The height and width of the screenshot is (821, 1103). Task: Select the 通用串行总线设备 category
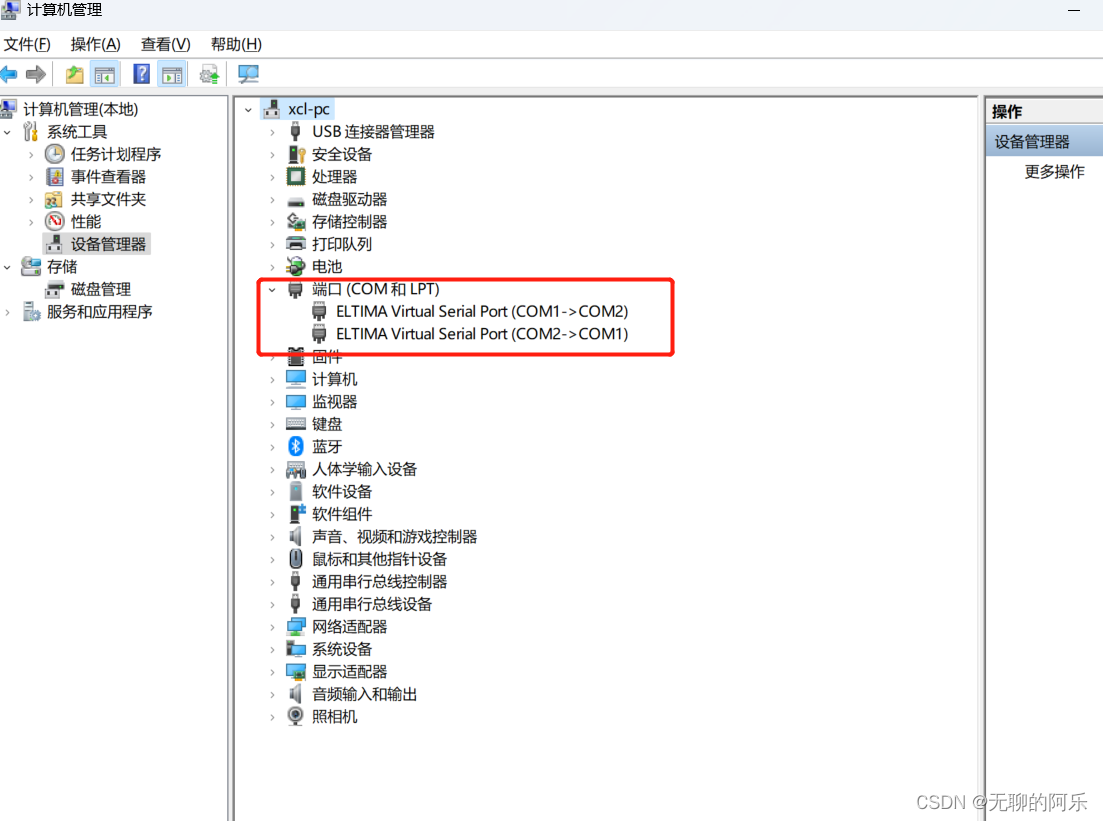[371, 604]
